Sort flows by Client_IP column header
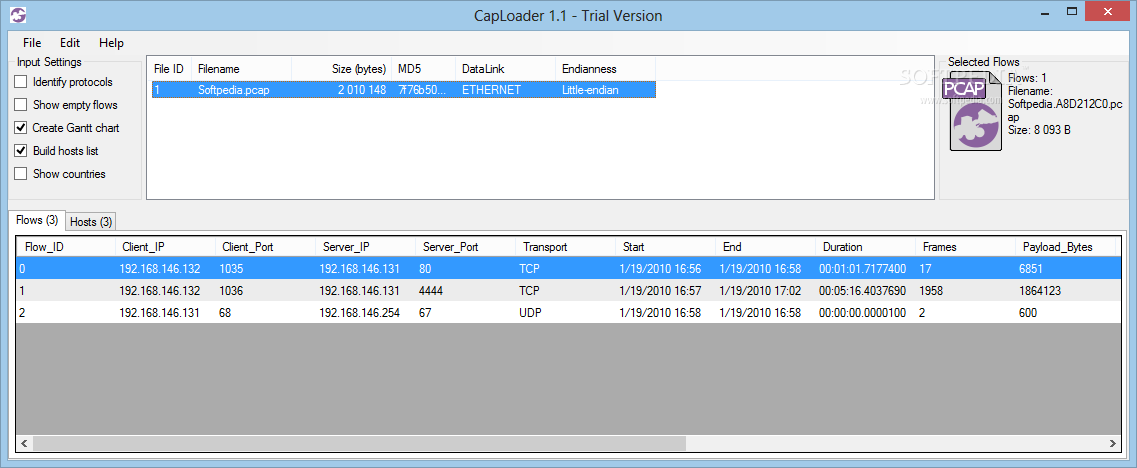The height and width of the screenshot is (468, 1137). click(165, 247)
